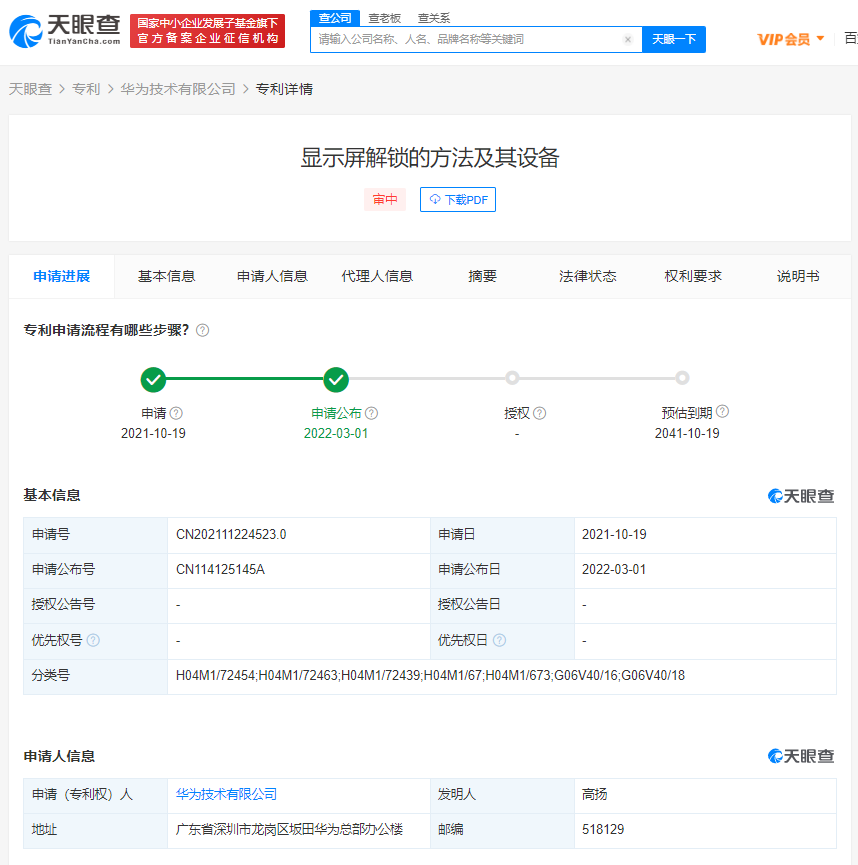Switch to the 基本信息 tab
The width and height of the screenshot is (858, 865).
(x=166, y=276)
